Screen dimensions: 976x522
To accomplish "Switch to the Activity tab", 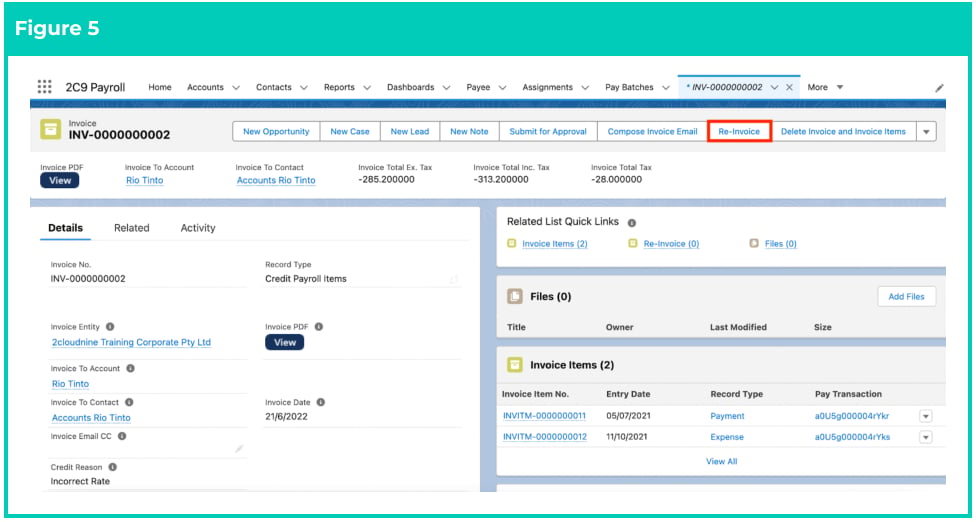I will click(198, 228).
